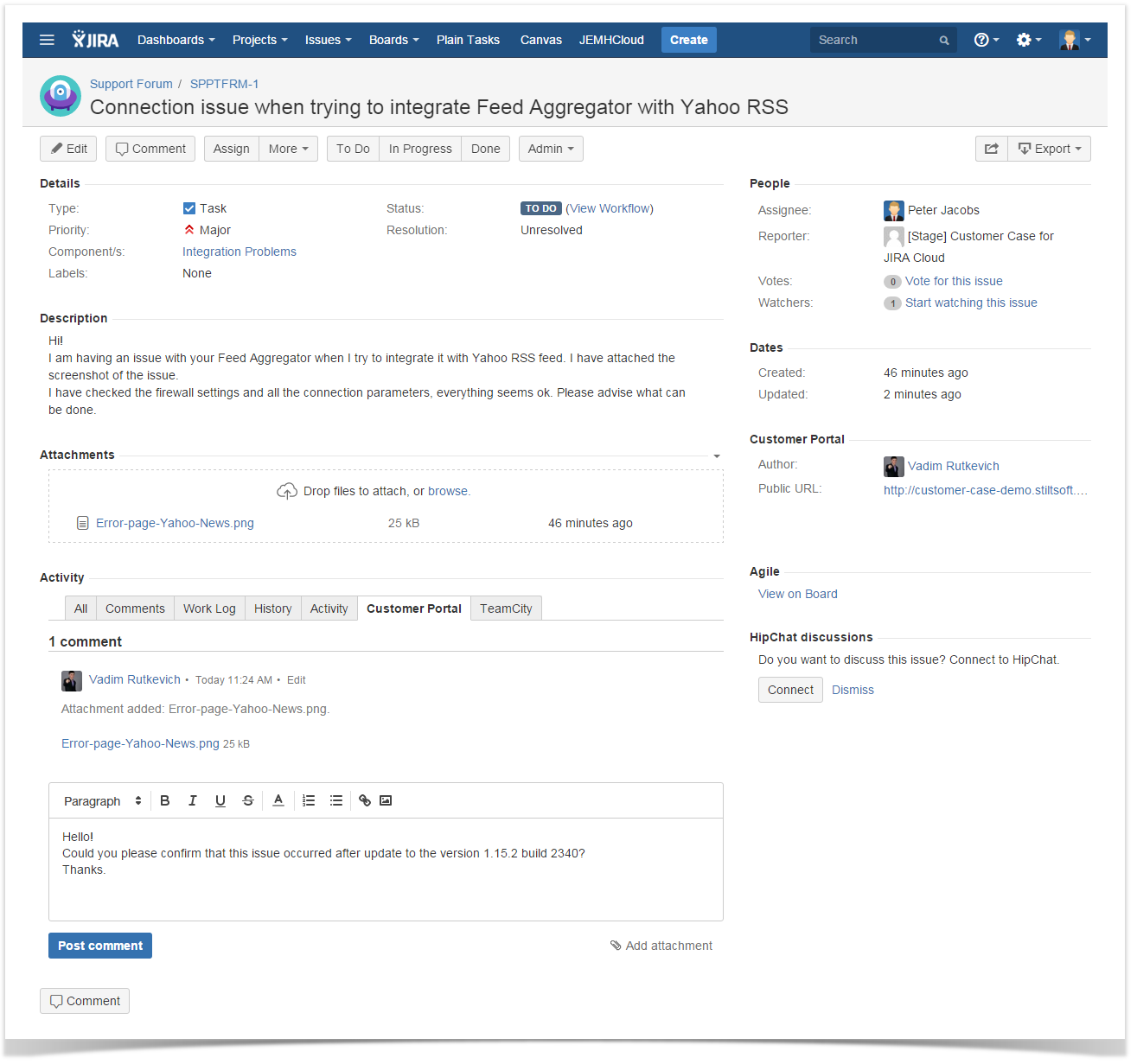Transition issue to Done
The height and width of the screenshot is (1064, 1137).
[x=486, y=149]
